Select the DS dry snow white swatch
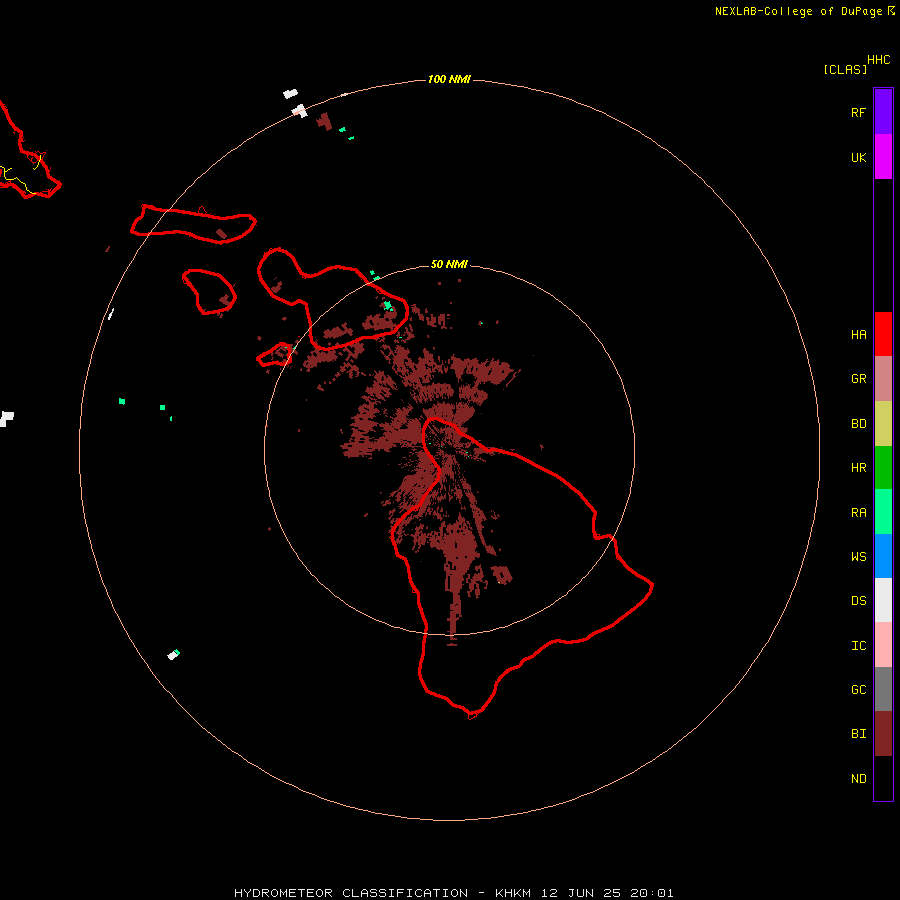Screen dimensions: 900x900 (x=883, y=600)
